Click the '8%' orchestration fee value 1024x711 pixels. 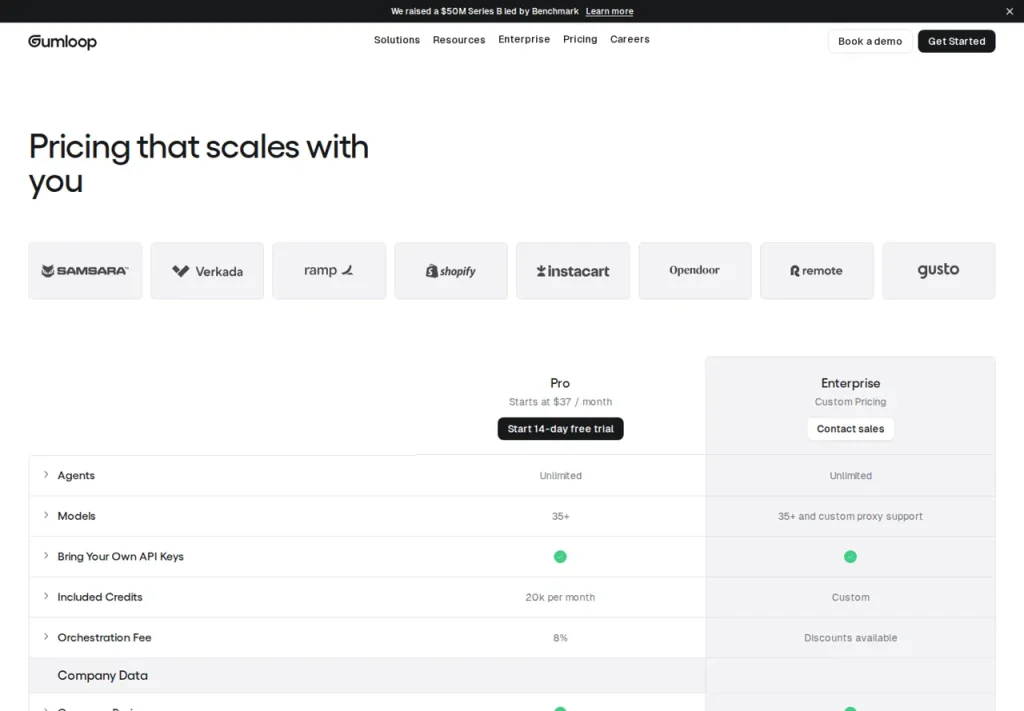click(x=560, y=637)
